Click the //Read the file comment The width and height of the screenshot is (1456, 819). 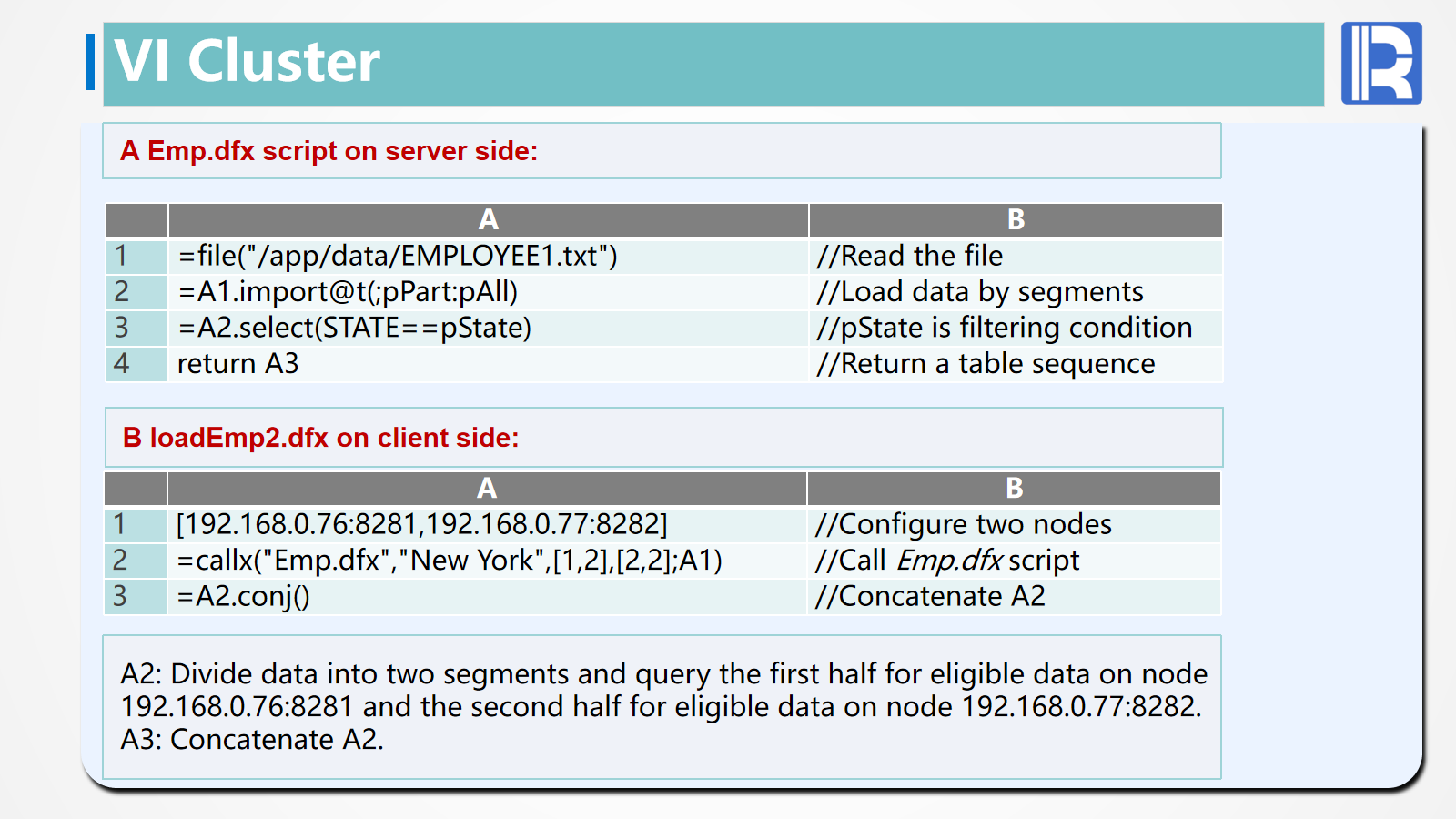point(910,256)
